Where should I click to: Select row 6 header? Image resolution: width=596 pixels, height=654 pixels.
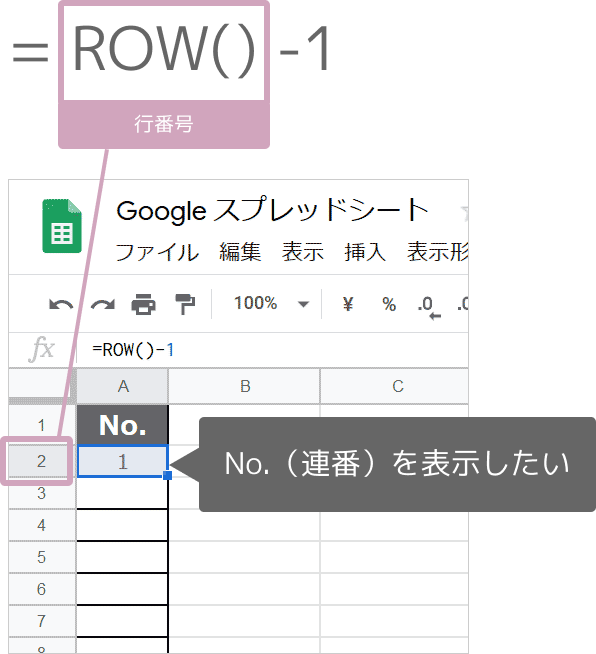(x=42, y=589)
